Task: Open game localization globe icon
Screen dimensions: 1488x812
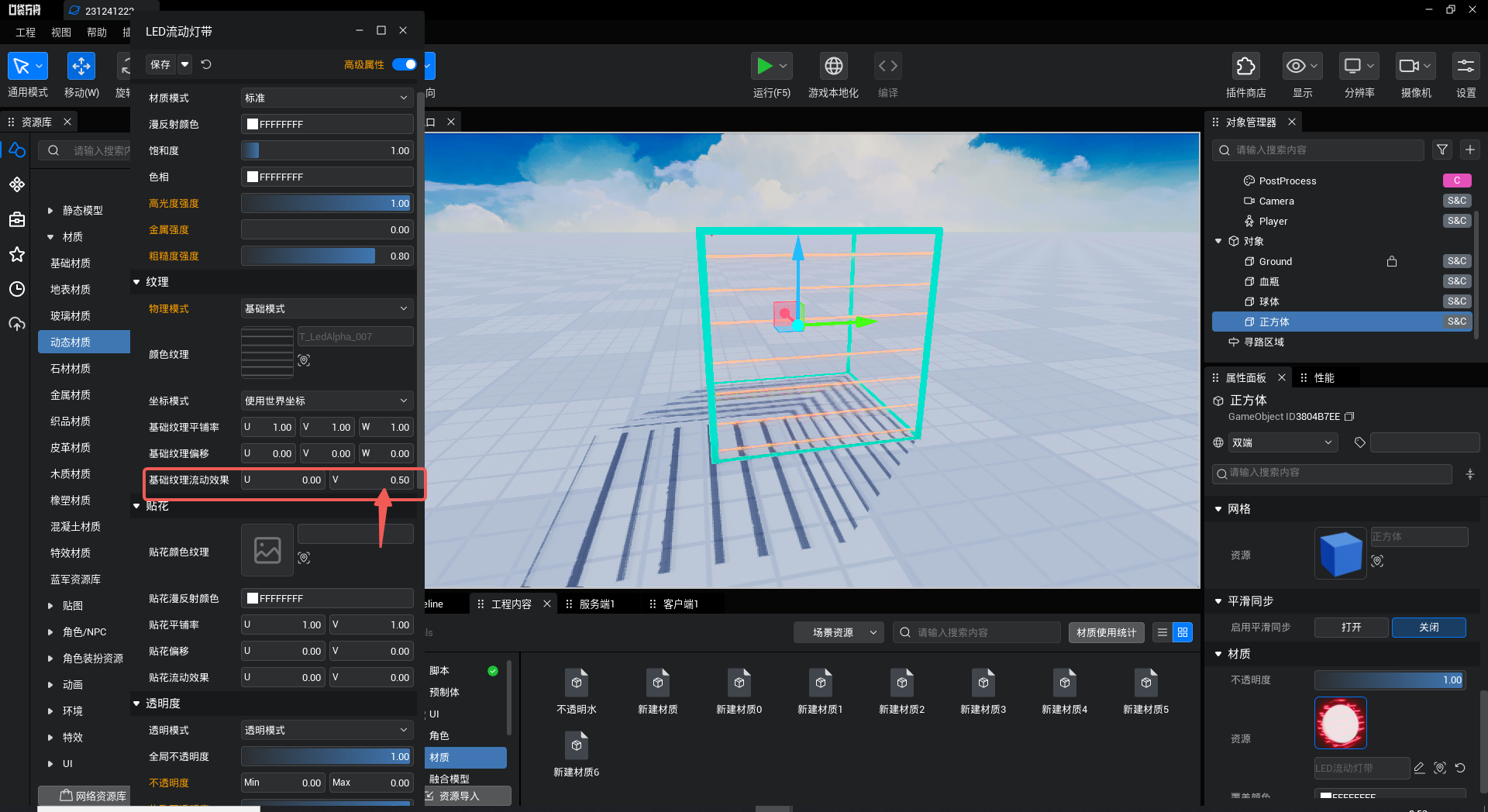Action: pyautogui.click(x=834, y=66)
